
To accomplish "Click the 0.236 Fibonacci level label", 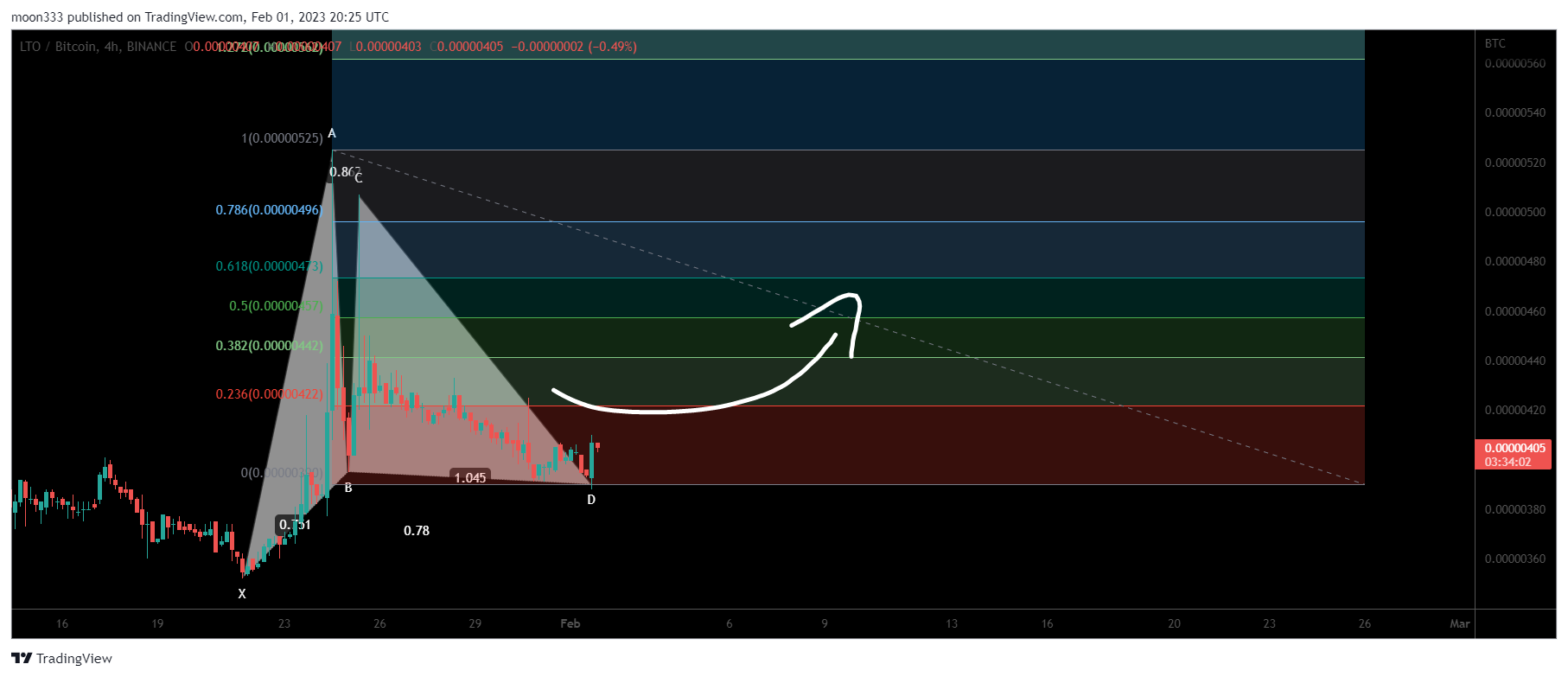I will click(x=269, y=394).
